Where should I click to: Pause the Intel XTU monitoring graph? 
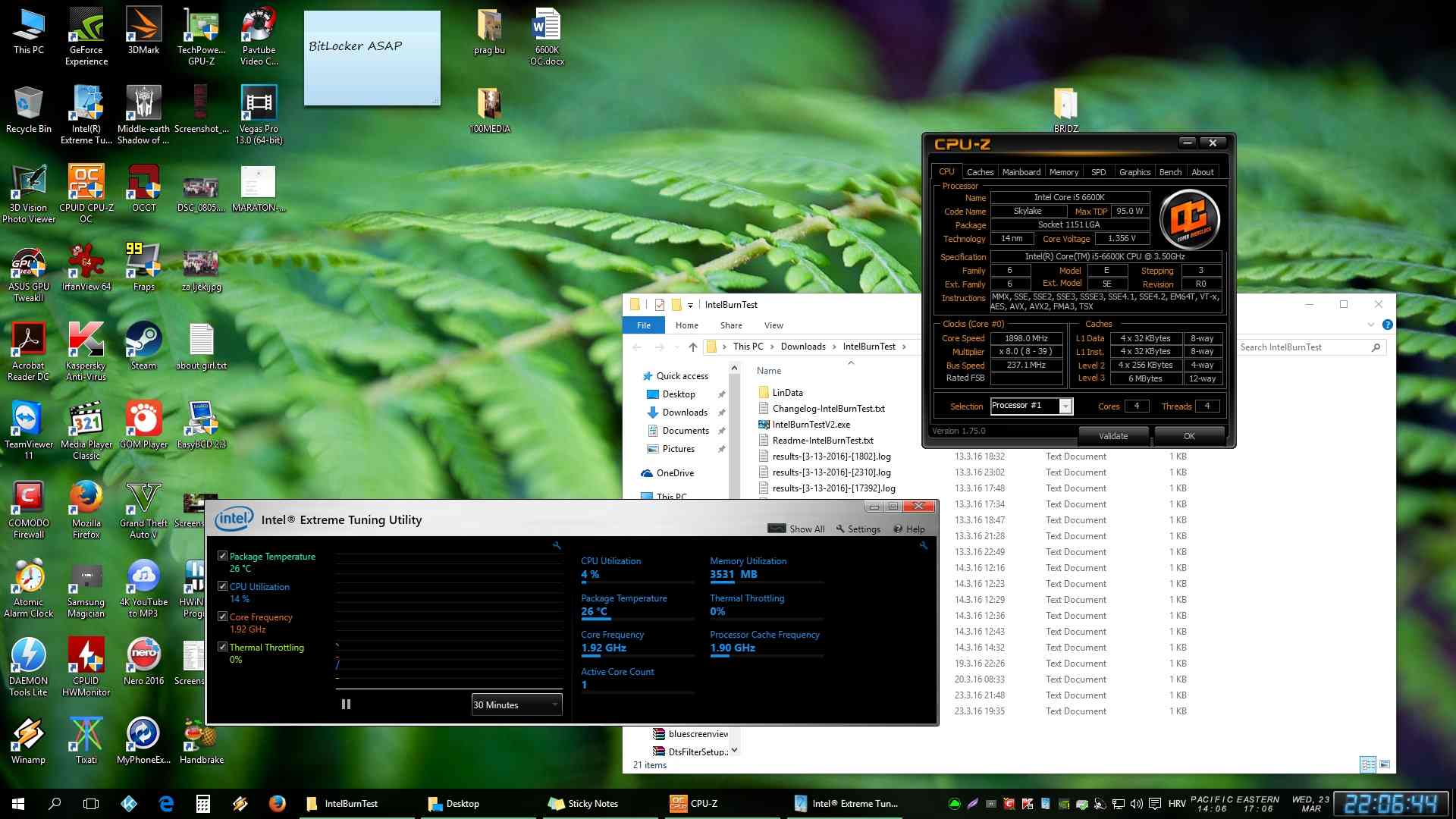click(x=346, y=704)
